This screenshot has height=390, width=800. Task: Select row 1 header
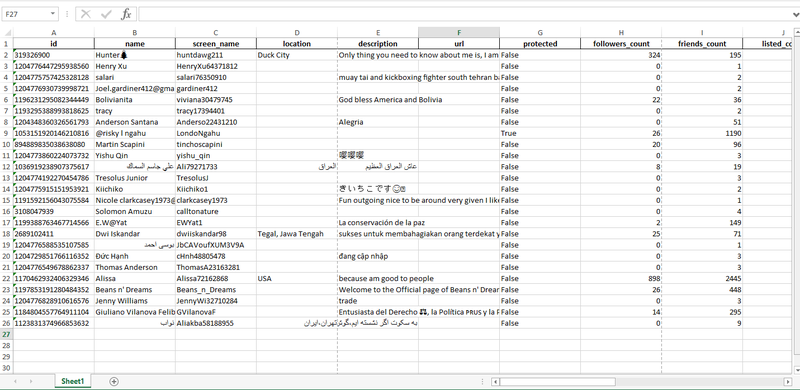click(7, 44)
